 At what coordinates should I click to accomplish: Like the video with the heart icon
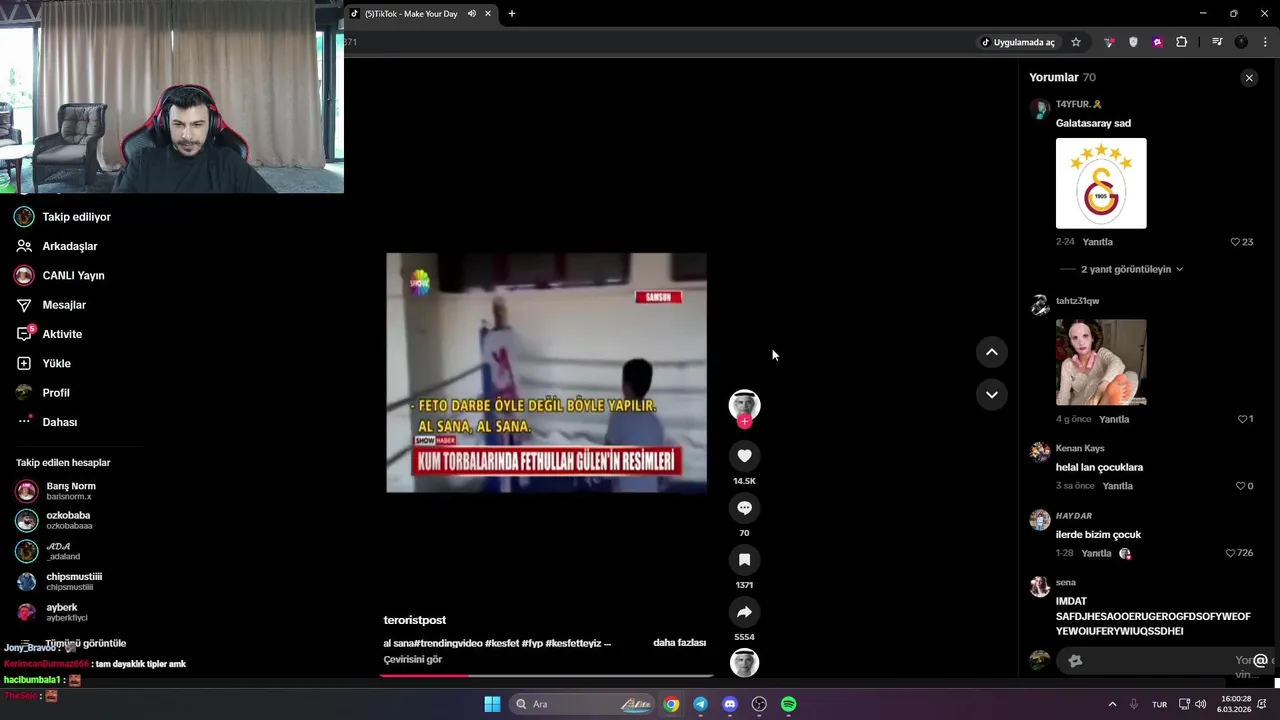[x=744, y=456]
